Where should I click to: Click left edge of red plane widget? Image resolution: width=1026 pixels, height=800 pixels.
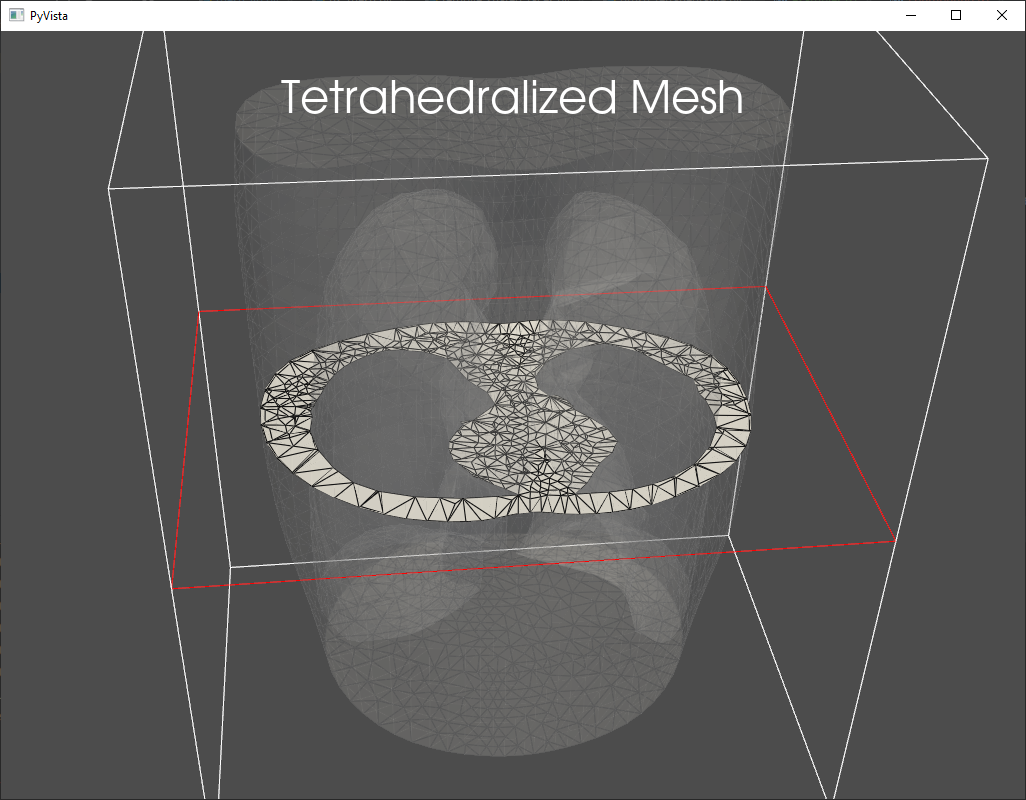click(186, 450)
